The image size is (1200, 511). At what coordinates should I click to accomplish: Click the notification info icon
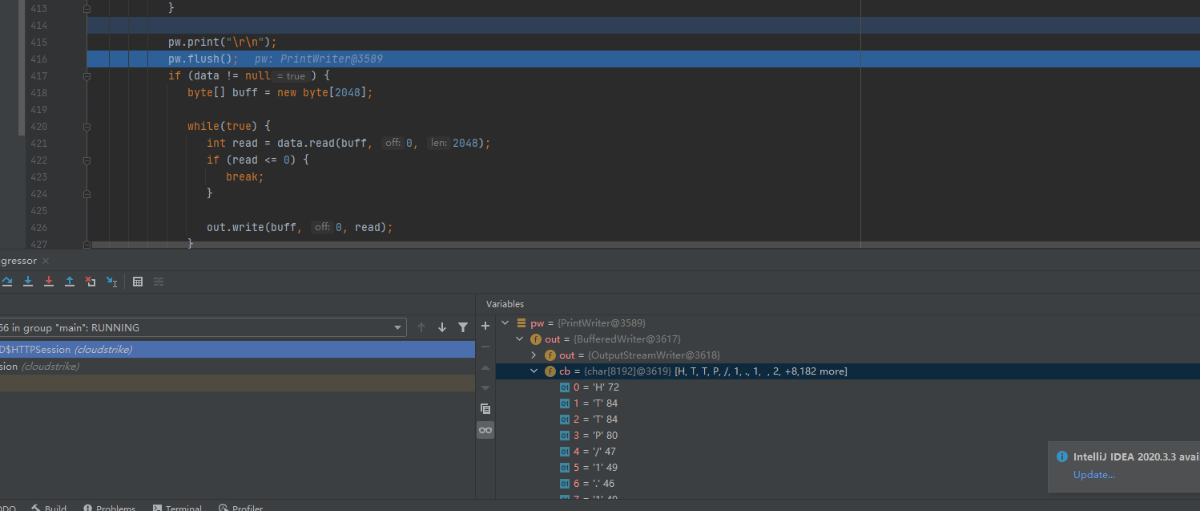pyautogui.click(x=1062, y=456)
